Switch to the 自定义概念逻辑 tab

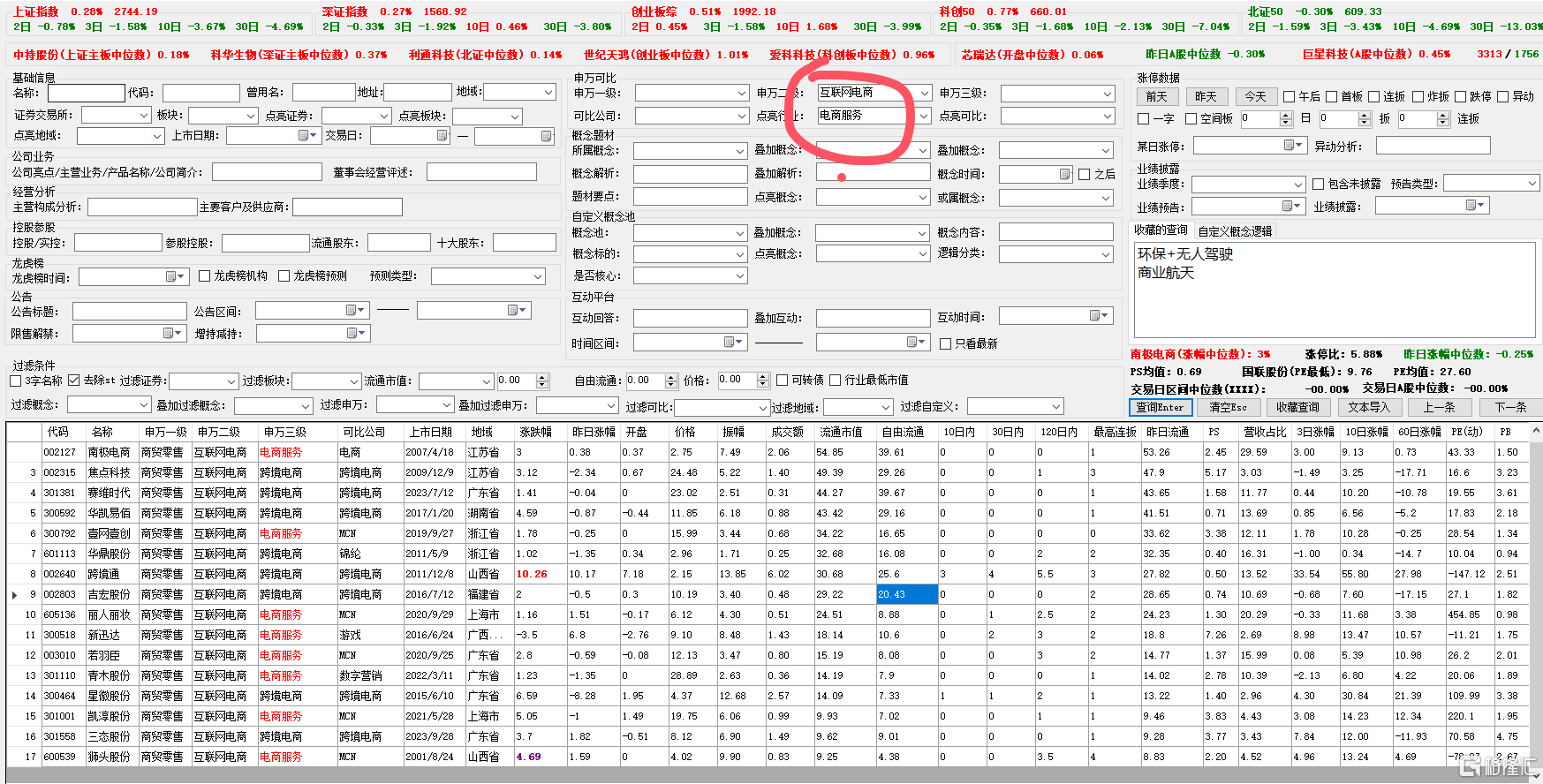tap(1235, 231)
